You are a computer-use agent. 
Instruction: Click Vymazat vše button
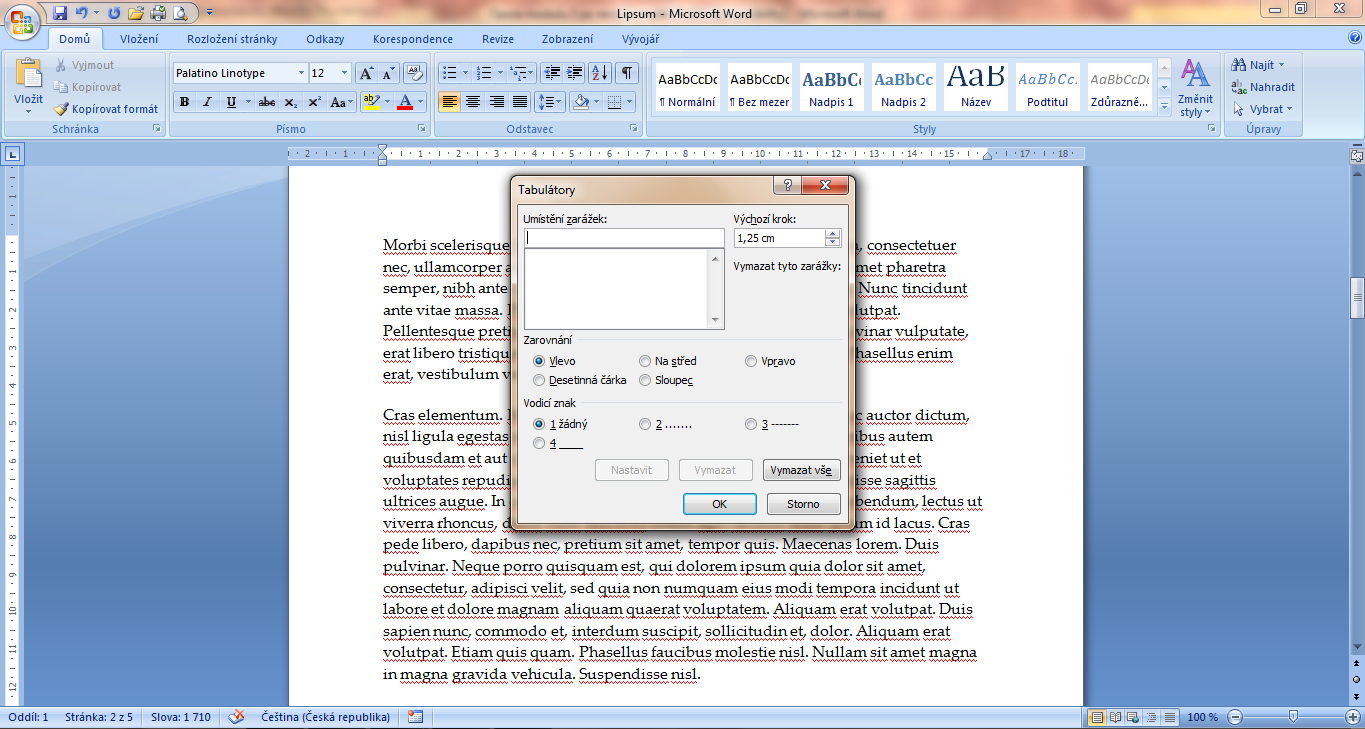point(802,470)
